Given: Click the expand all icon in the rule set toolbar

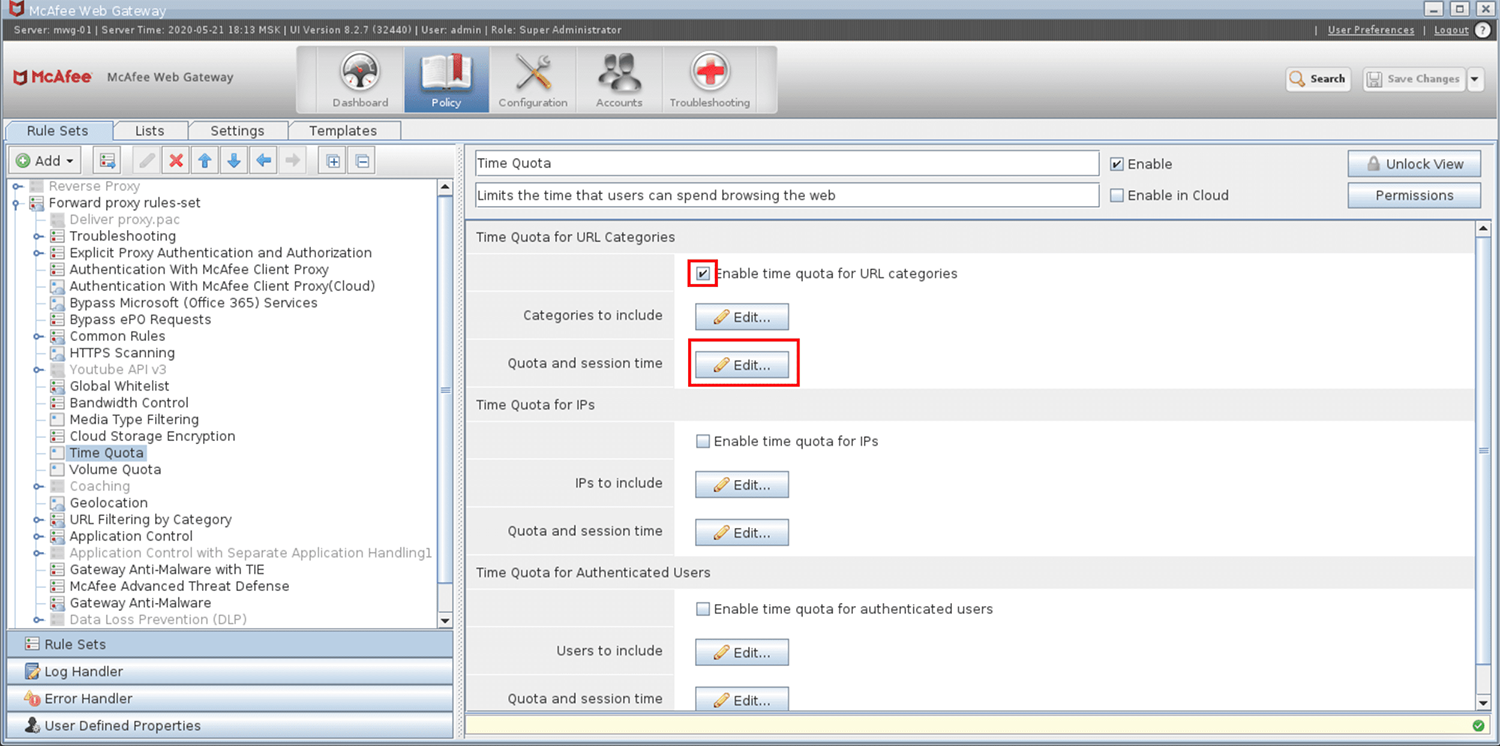Looking at the screenshot, I should tap(333, 161).
